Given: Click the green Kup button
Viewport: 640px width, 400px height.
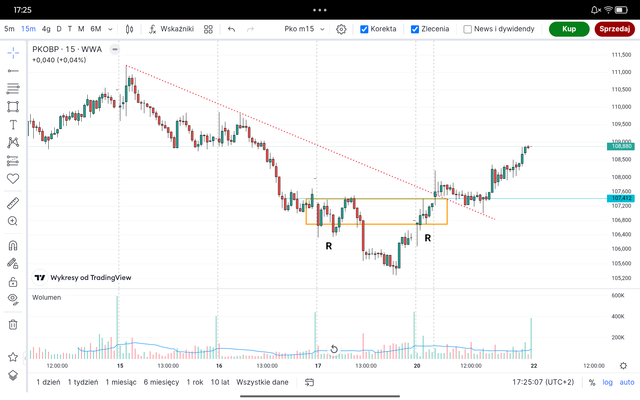Looking at the screenshot, I should [x=569, y=29].
